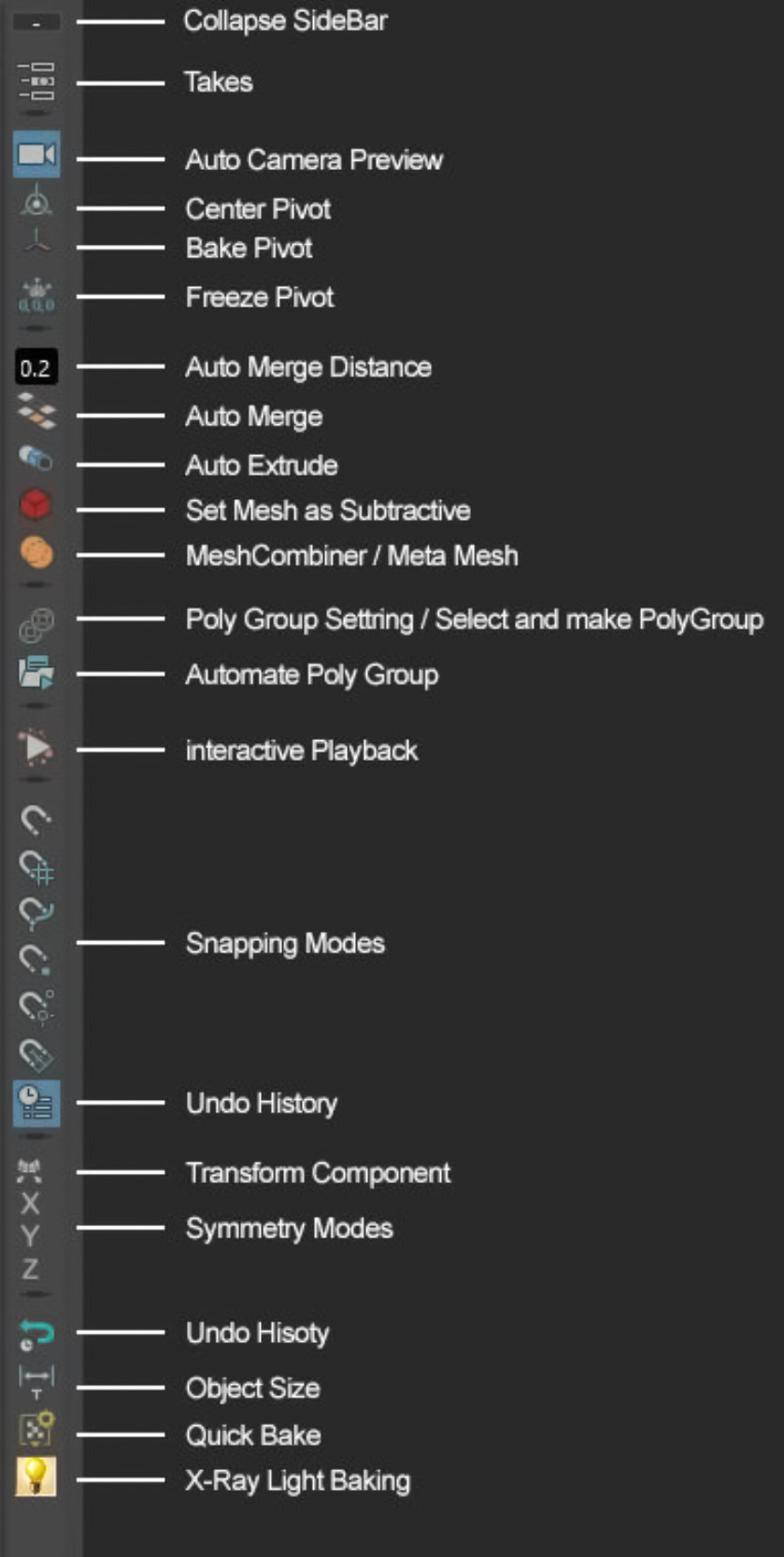Screen dimensions: 784x1557
Task: Click the Automate Poly Group icon
Action: pos(36,673)
